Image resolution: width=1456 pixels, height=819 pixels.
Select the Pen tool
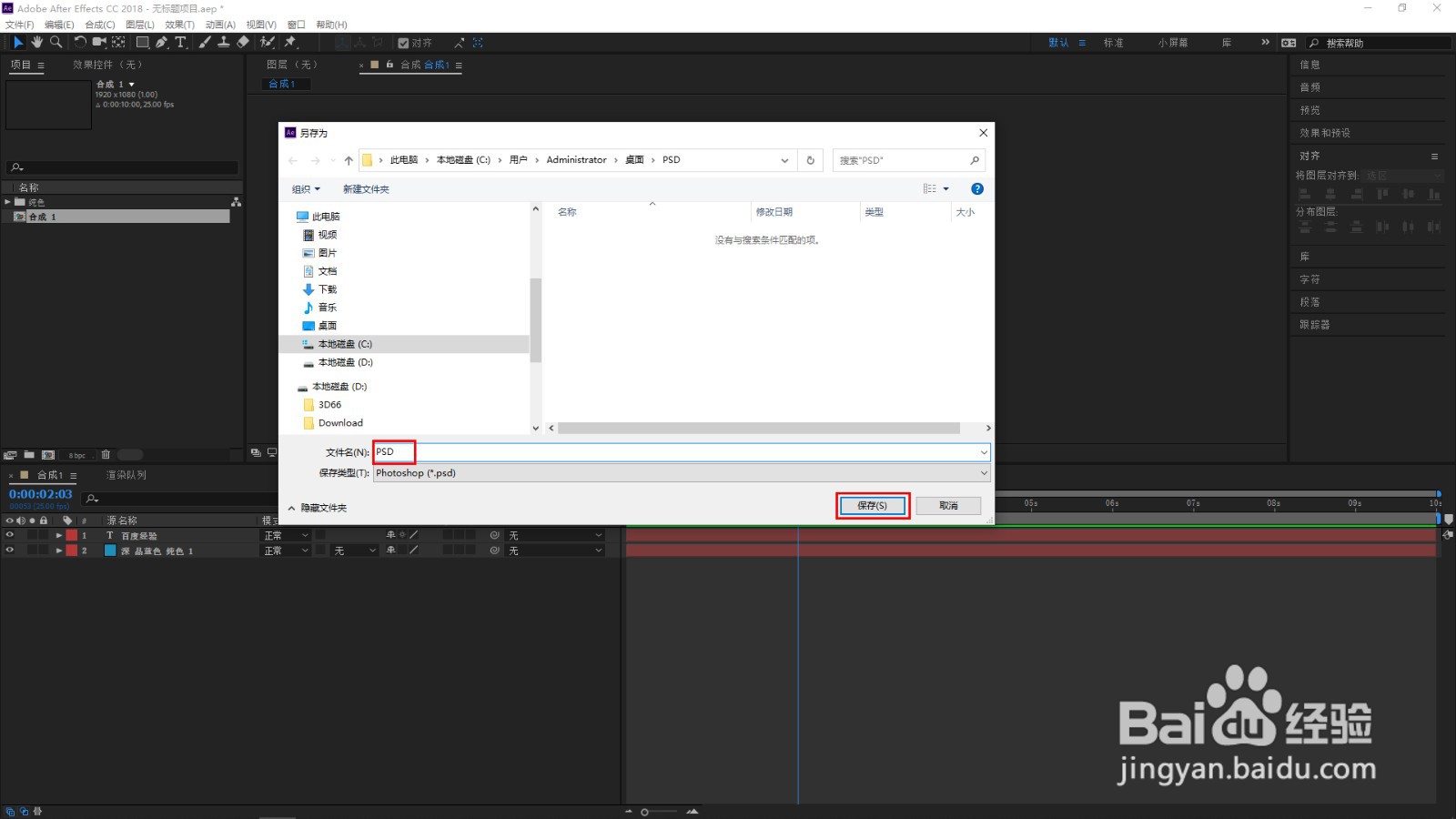(161, 42)
